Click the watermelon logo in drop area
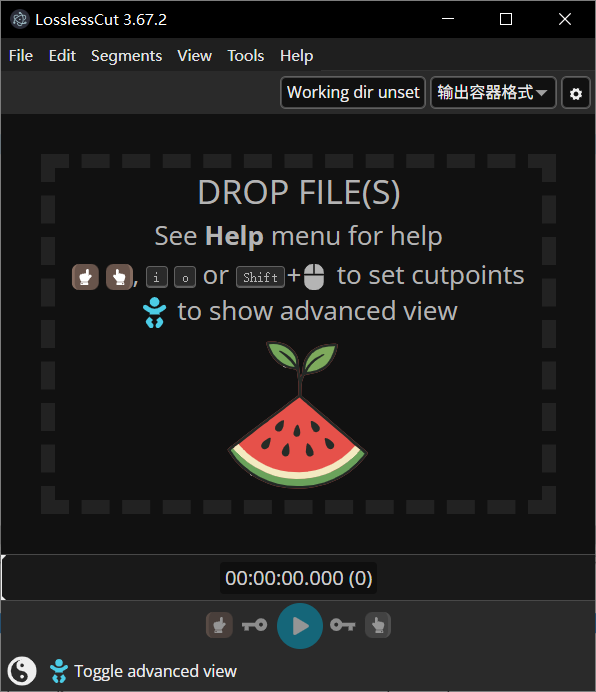This screenshot has width=596, height=692. point(298,415)
